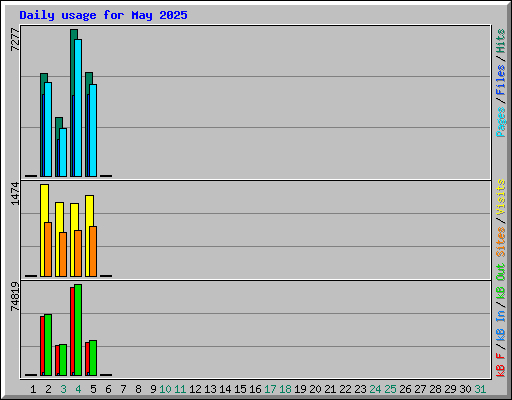This screenshot has height=400, width=512.
Task: Click the Hits legend label
Action: (500, 41)
